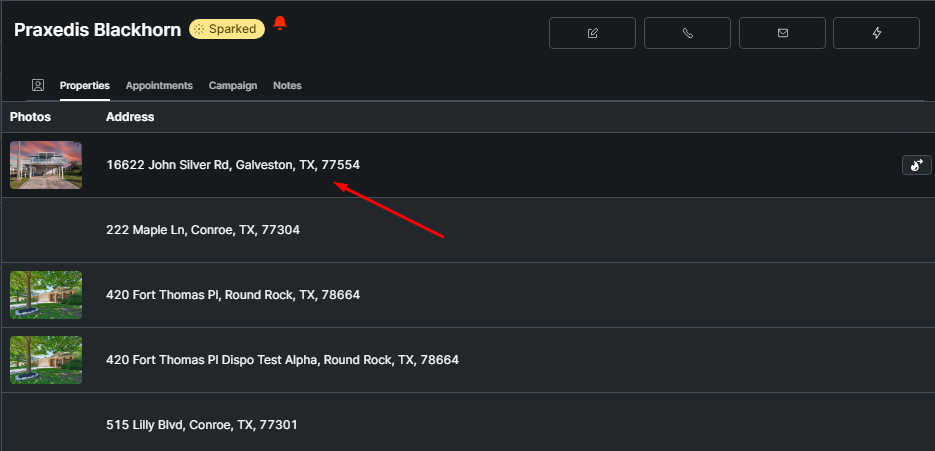Open the contact profile icon tab
935x451 pixels.
pyautogui.click(x=38, y=86)
